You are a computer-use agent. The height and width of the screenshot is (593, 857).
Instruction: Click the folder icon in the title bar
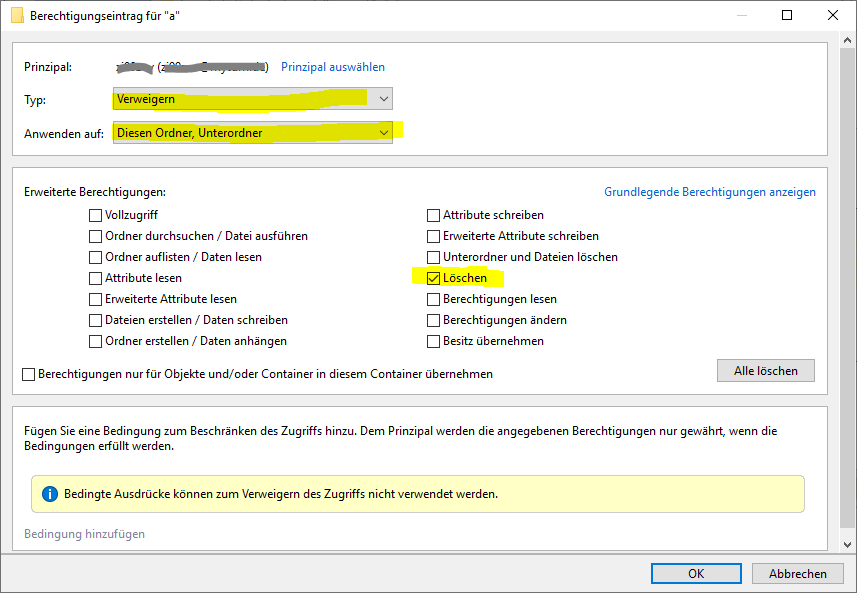[x=17, y=16]
